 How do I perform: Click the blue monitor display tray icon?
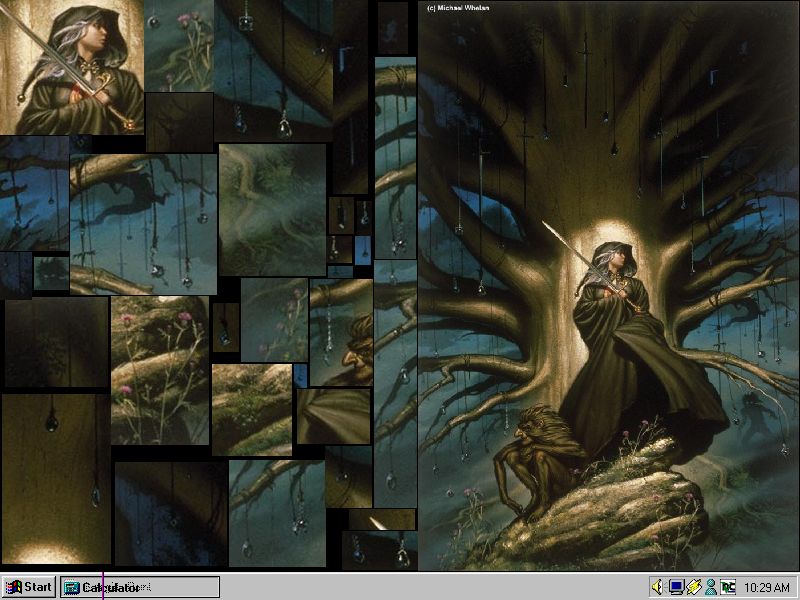click(677, 587)
